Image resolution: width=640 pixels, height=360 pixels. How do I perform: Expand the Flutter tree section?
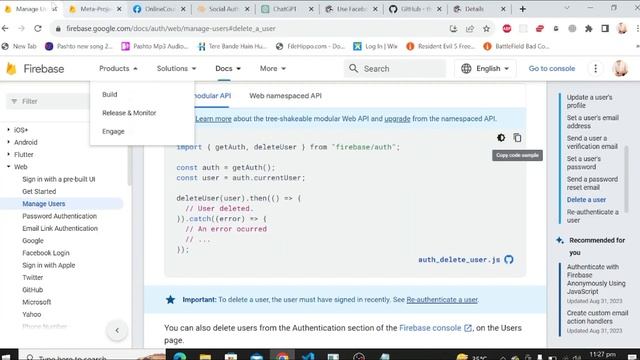point(9,154)
